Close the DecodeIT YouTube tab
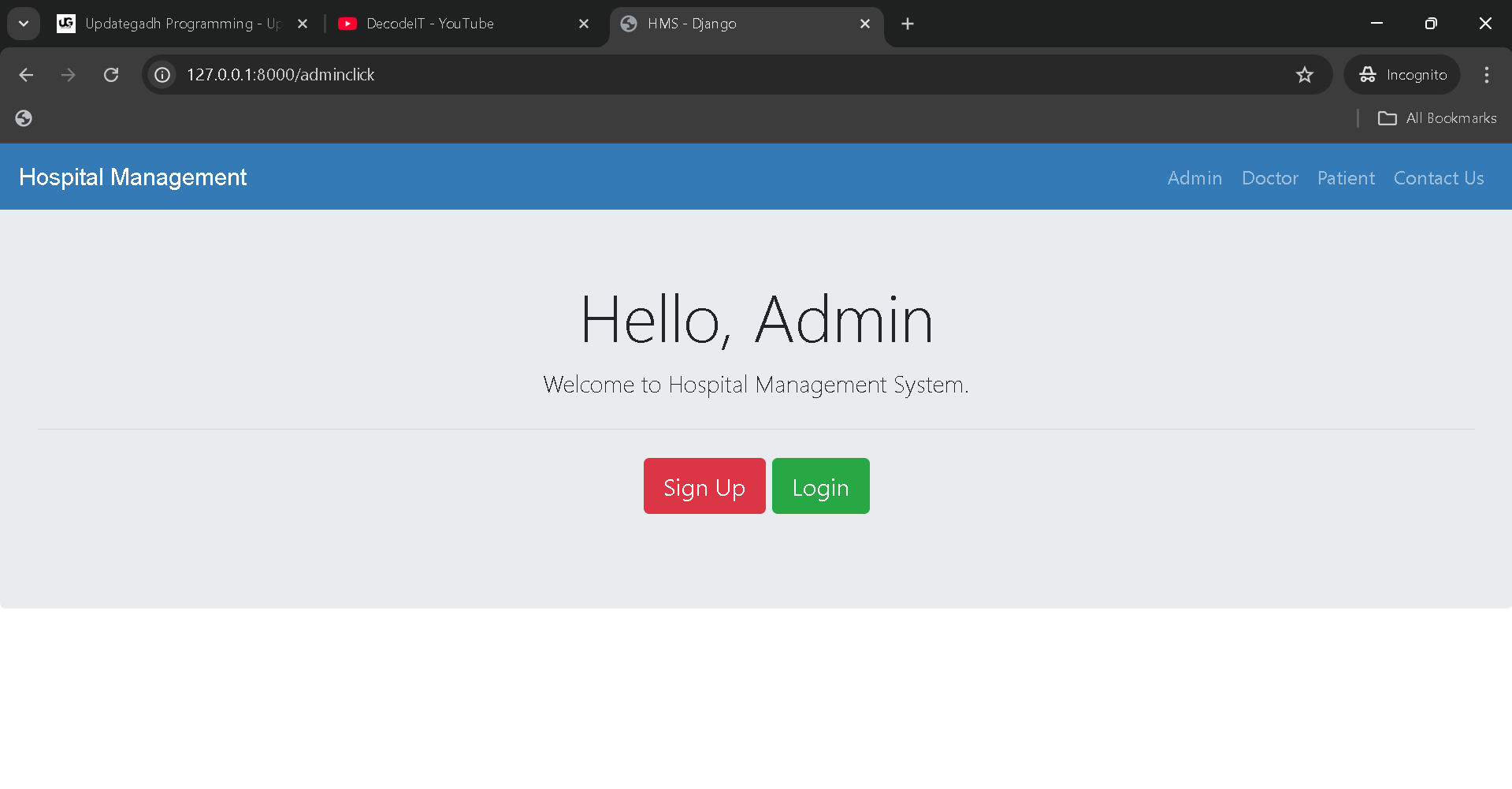Screen dimensions: 1512x789 (x=584, y=24)
